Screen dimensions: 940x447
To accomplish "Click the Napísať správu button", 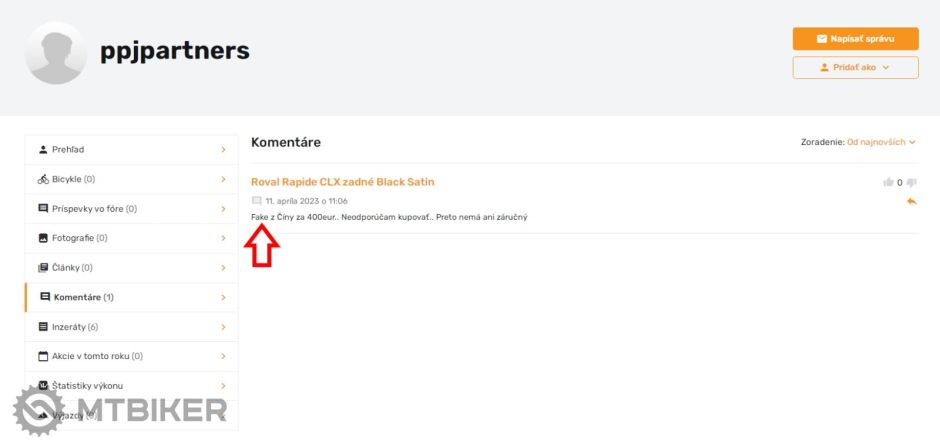I will 855,39.
